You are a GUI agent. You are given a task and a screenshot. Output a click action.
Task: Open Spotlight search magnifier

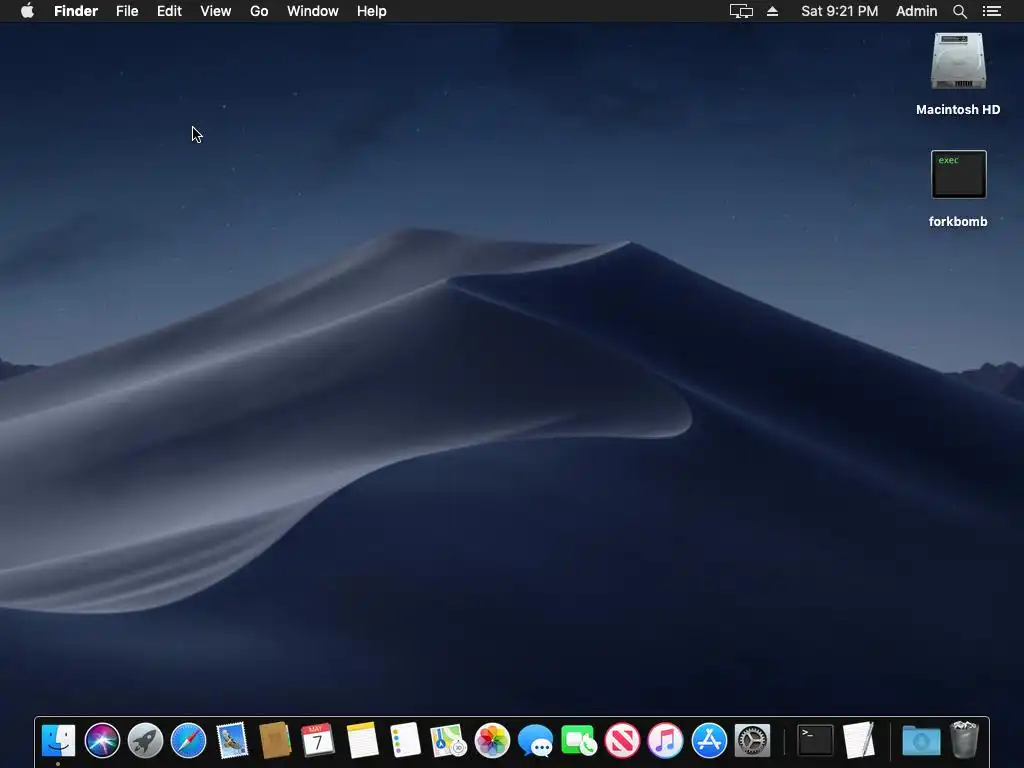(959, 11)
